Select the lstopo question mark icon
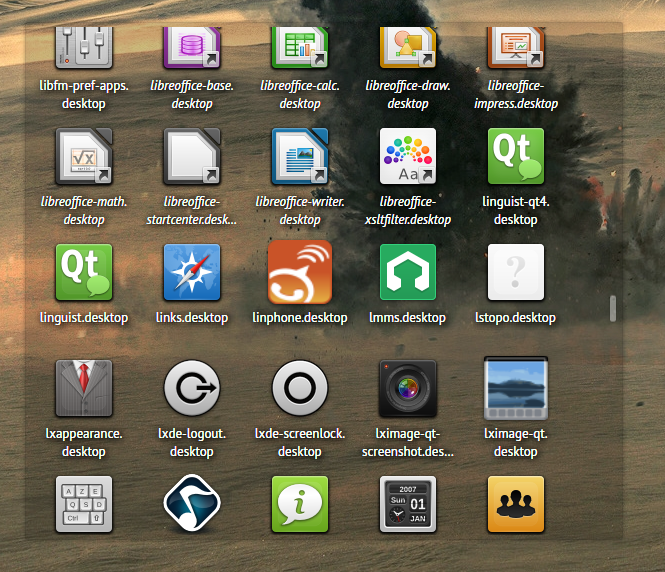Screen dimensions: 665x572 coord(516,272)
